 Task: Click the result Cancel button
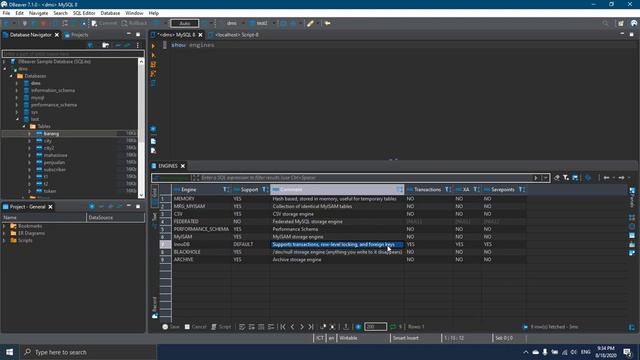pyautogui.click(x=195, y=327)
